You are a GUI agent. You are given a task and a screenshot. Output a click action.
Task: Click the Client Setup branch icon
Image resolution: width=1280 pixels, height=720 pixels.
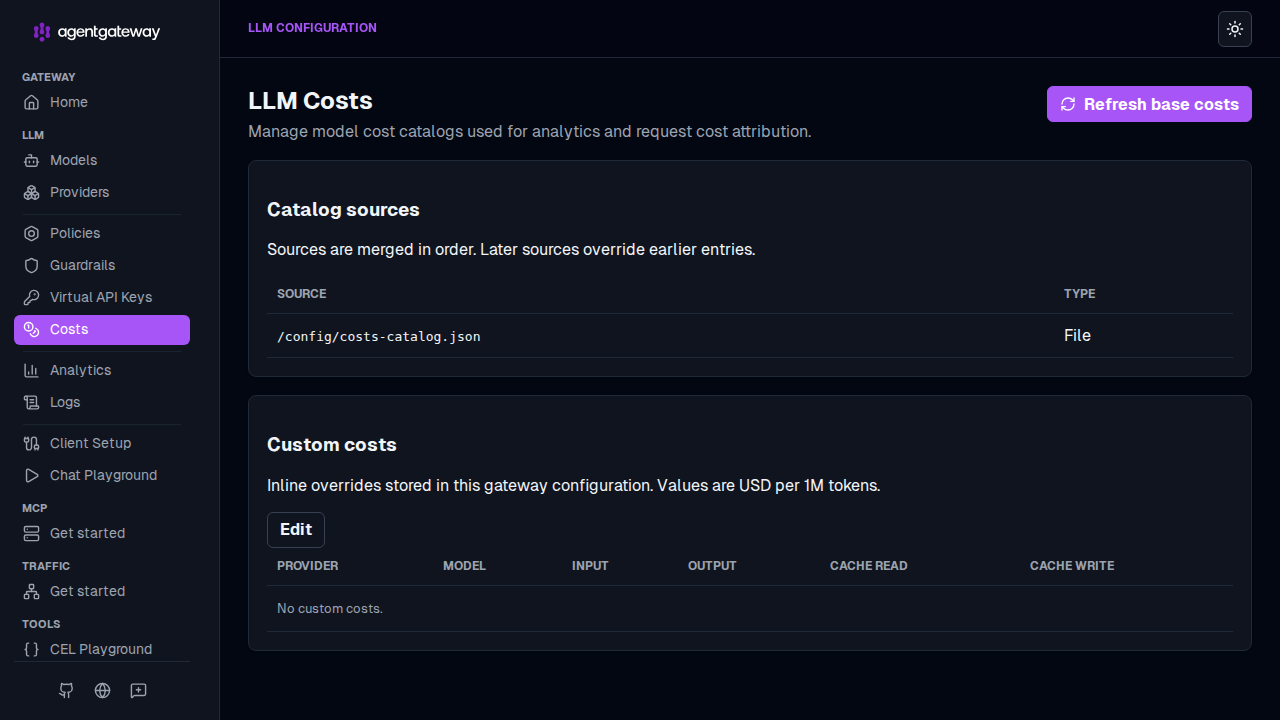point(31,443)
